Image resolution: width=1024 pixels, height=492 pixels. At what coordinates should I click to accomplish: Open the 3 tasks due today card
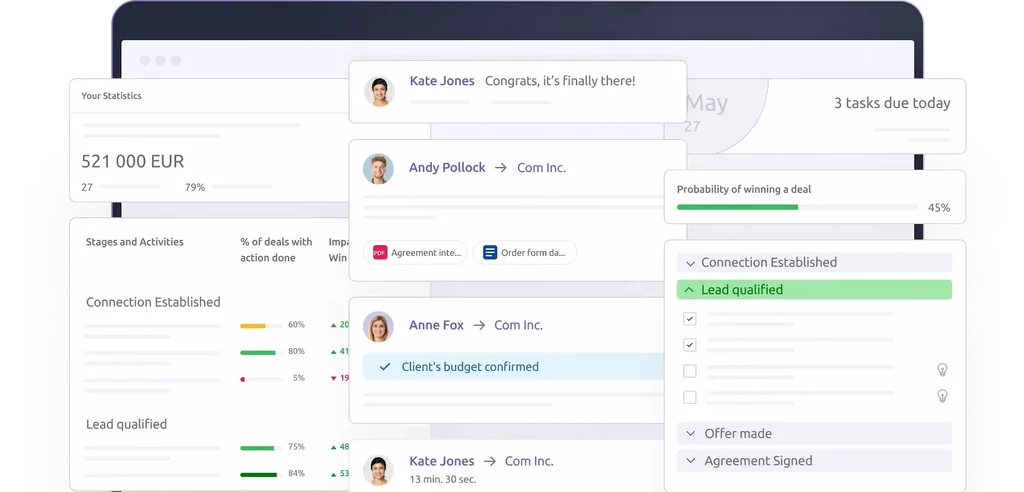coord(892,103)
